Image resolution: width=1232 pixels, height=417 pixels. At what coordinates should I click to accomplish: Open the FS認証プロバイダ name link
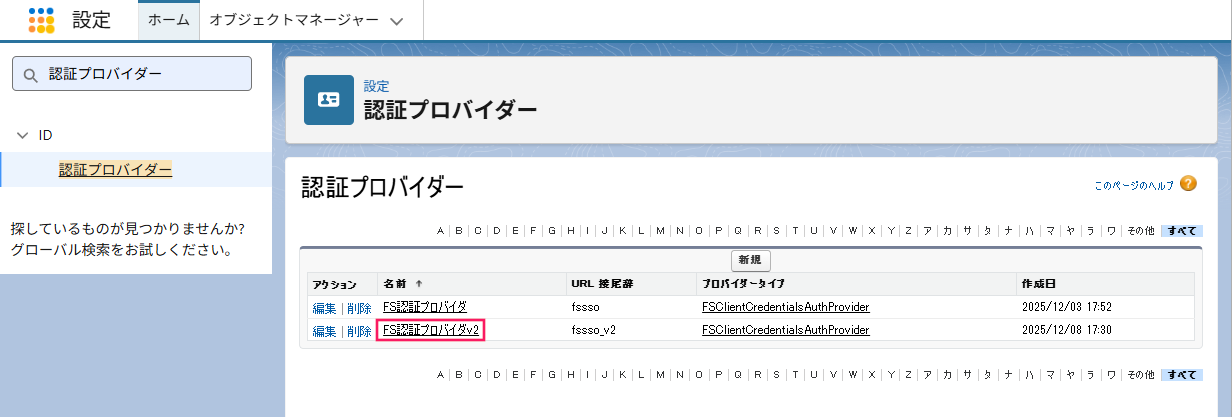coord(425,307)
